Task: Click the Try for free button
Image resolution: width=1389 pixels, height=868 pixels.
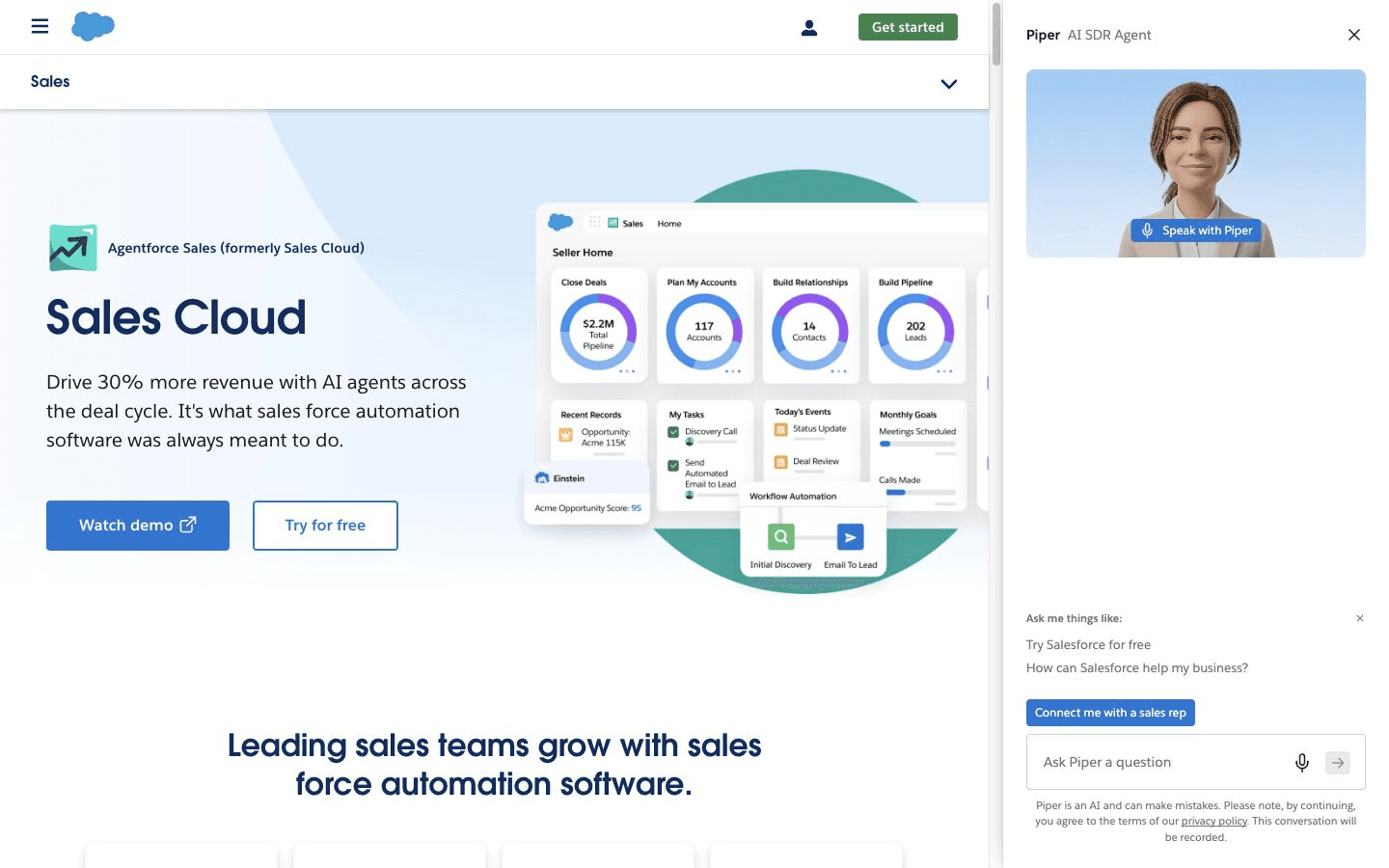Action: pyautogui.click(x=325, y=526)
